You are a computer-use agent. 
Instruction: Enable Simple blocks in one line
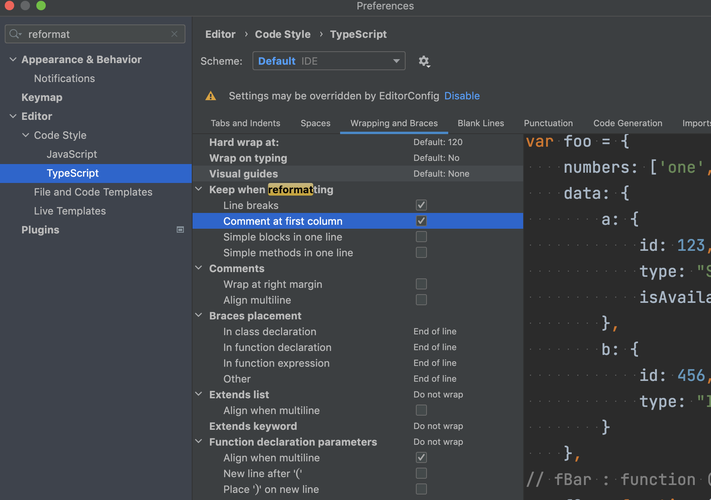point(421,237)
